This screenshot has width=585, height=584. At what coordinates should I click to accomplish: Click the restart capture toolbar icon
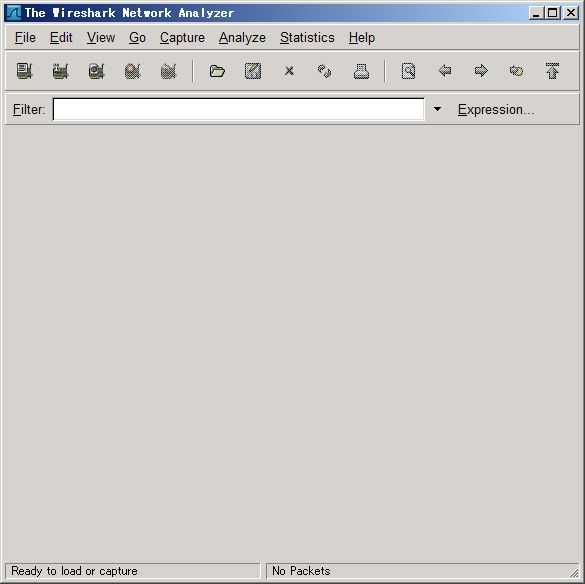click(x=168, y=71)
